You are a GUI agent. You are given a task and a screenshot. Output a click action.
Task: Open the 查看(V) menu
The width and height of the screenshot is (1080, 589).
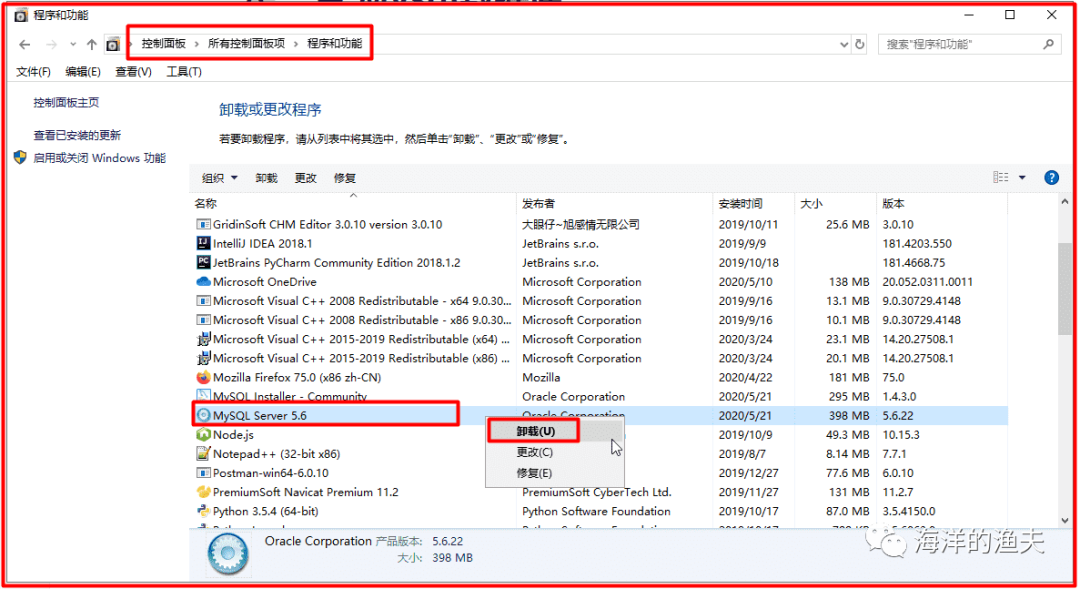[133, 72]
